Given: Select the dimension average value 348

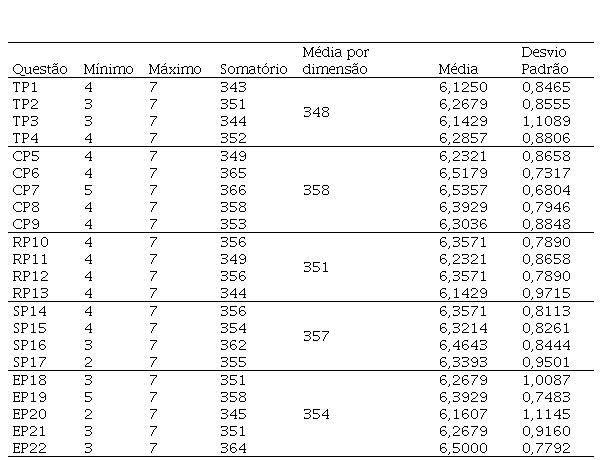Looking at the screenshot, I should coord(315,113).
